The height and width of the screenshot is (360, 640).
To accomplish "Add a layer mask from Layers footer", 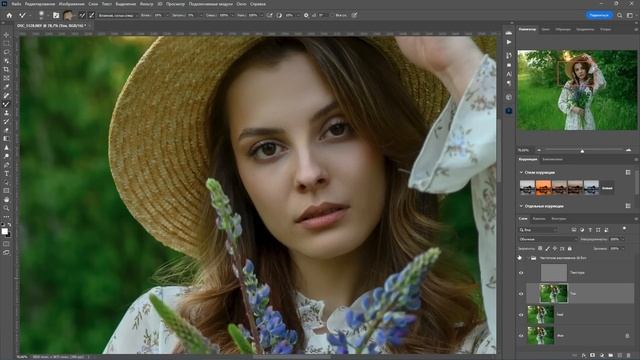I will click(x=592, y=356).
